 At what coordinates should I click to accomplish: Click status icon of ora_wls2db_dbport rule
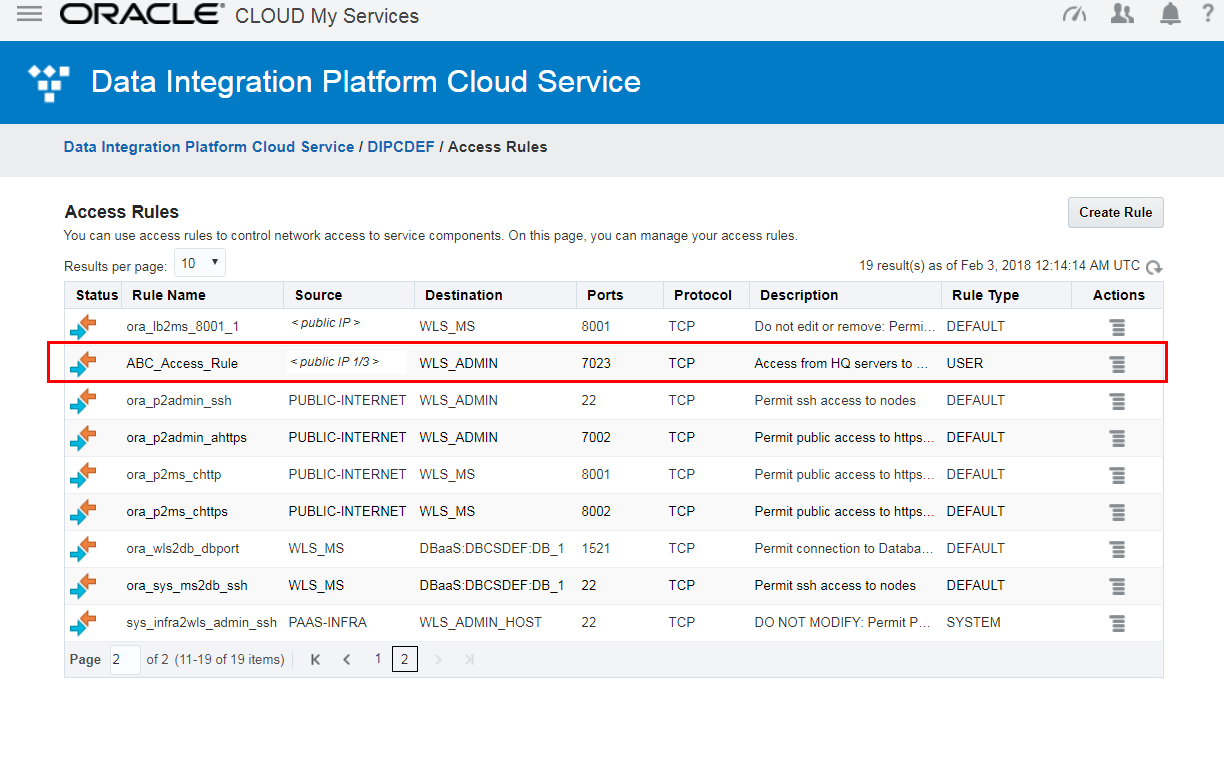[84, 549]
